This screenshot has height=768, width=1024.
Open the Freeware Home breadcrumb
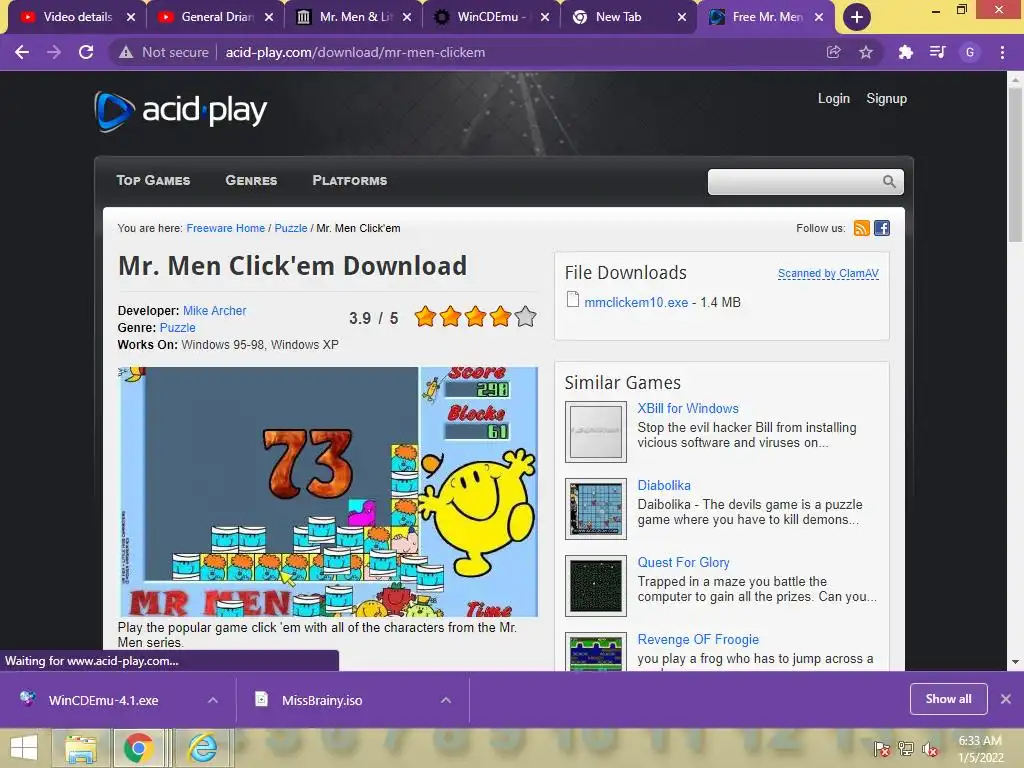click(x=225, y=228)
